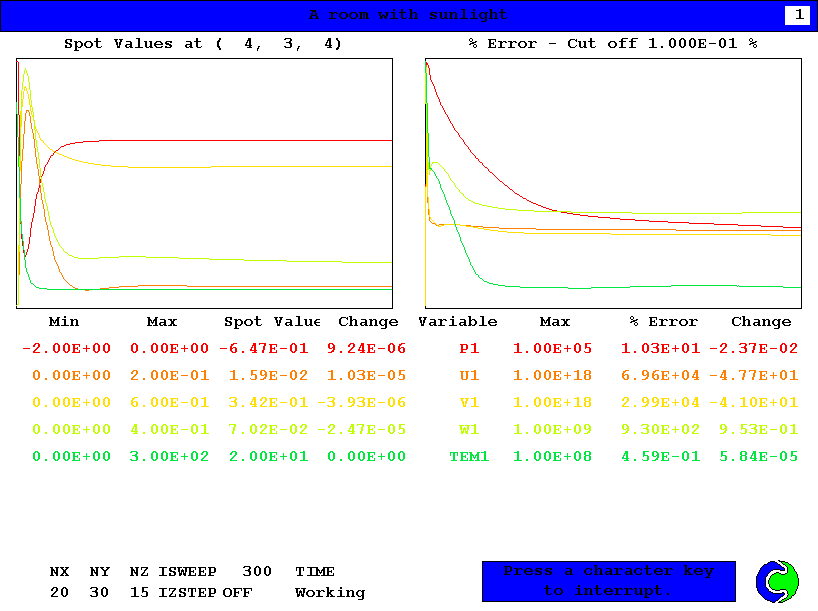
Task: Select the TEM1 variable label
Action: pyautogui.click(x=469, y=457)
